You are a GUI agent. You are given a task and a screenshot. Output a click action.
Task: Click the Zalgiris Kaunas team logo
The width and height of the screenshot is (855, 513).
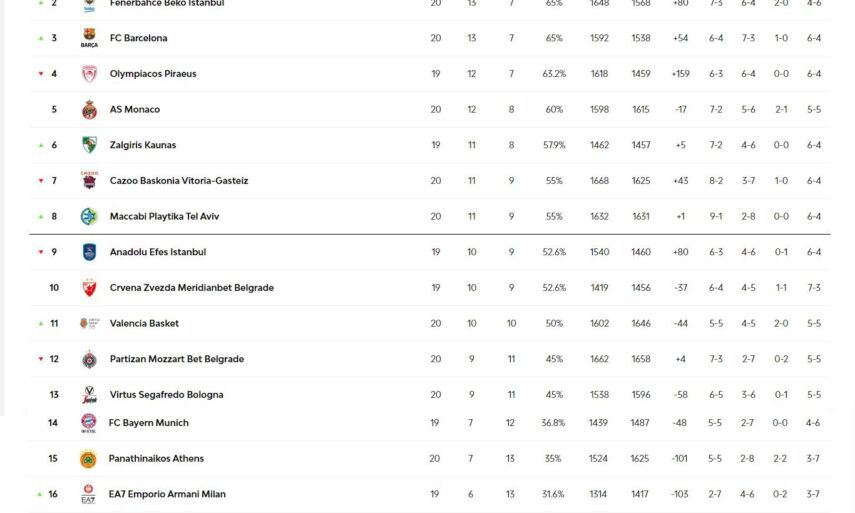tap(89, 145)
